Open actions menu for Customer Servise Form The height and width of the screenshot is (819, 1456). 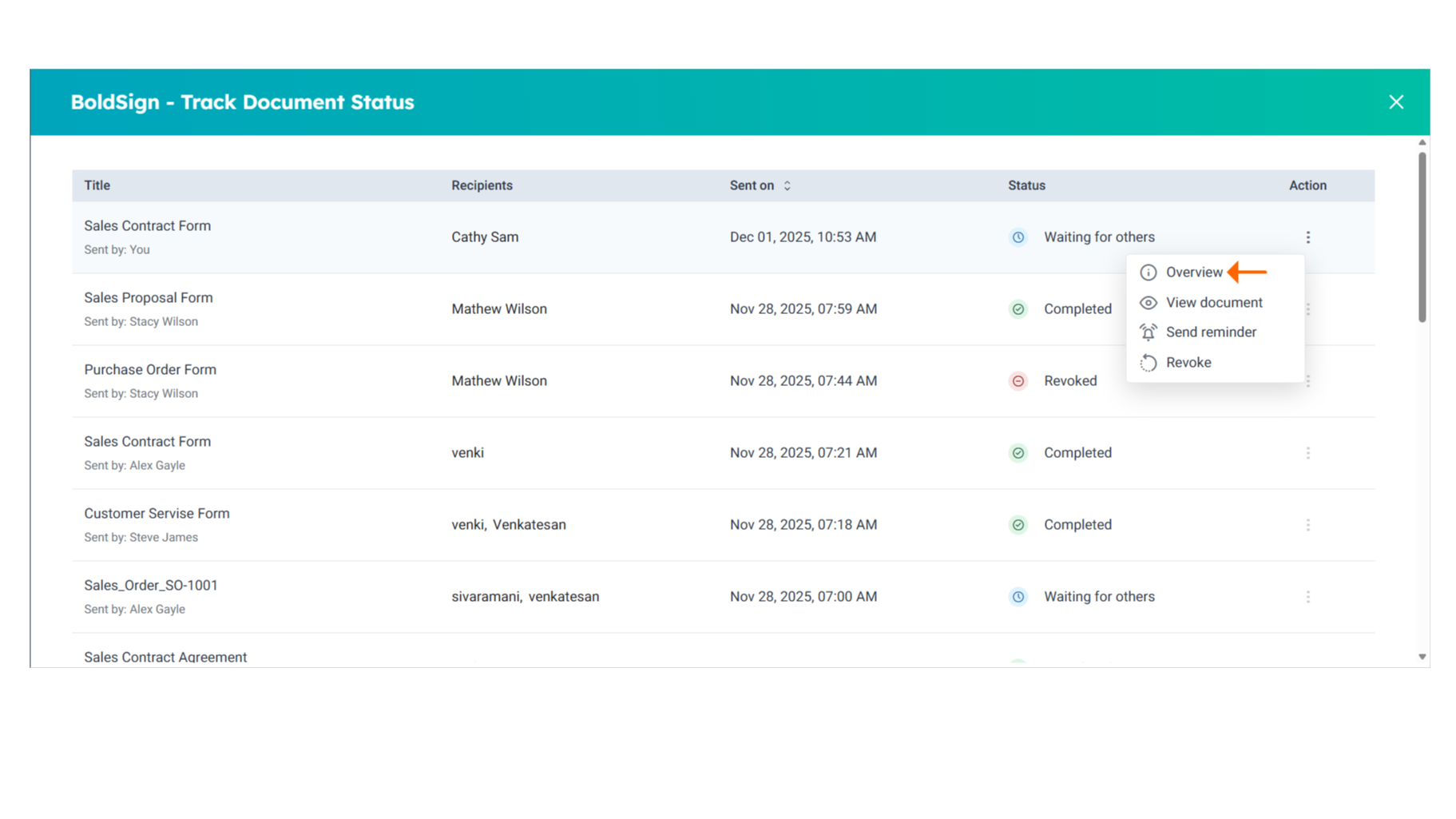(x=1307, y=525)
